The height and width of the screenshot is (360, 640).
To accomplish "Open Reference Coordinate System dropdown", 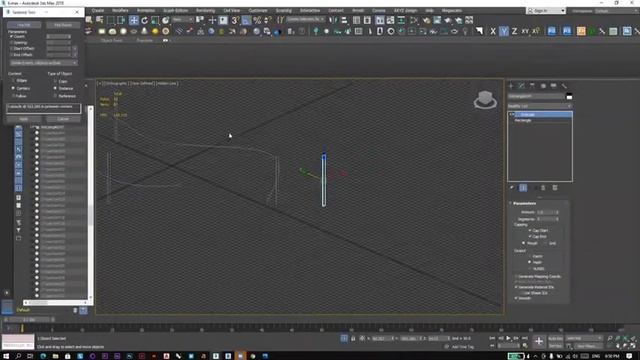I will 182,20.
